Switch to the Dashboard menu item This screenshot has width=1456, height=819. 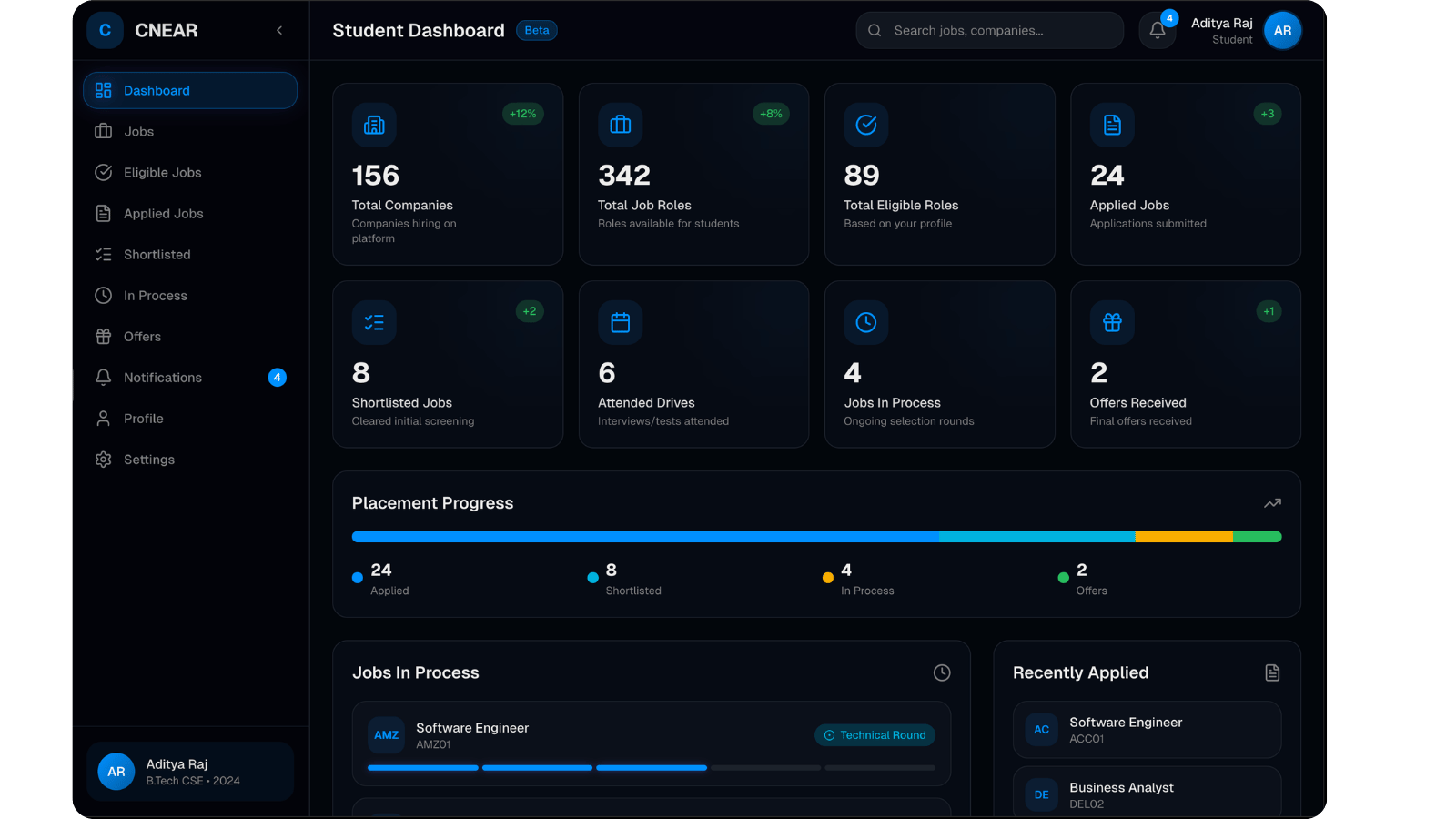coord(156,90)
